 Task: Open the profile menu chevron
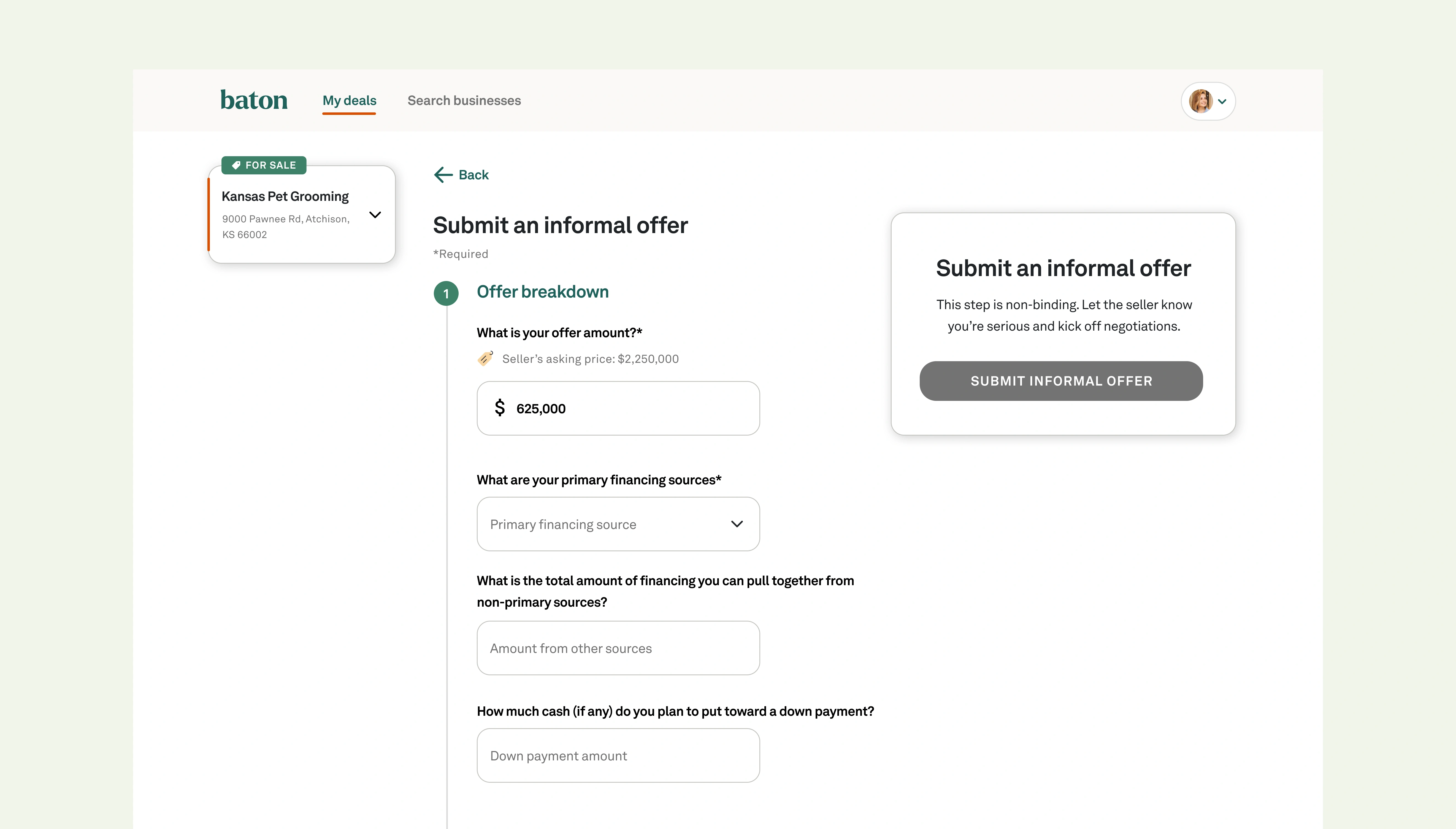pyautogui.click(x=1222, y=102)
